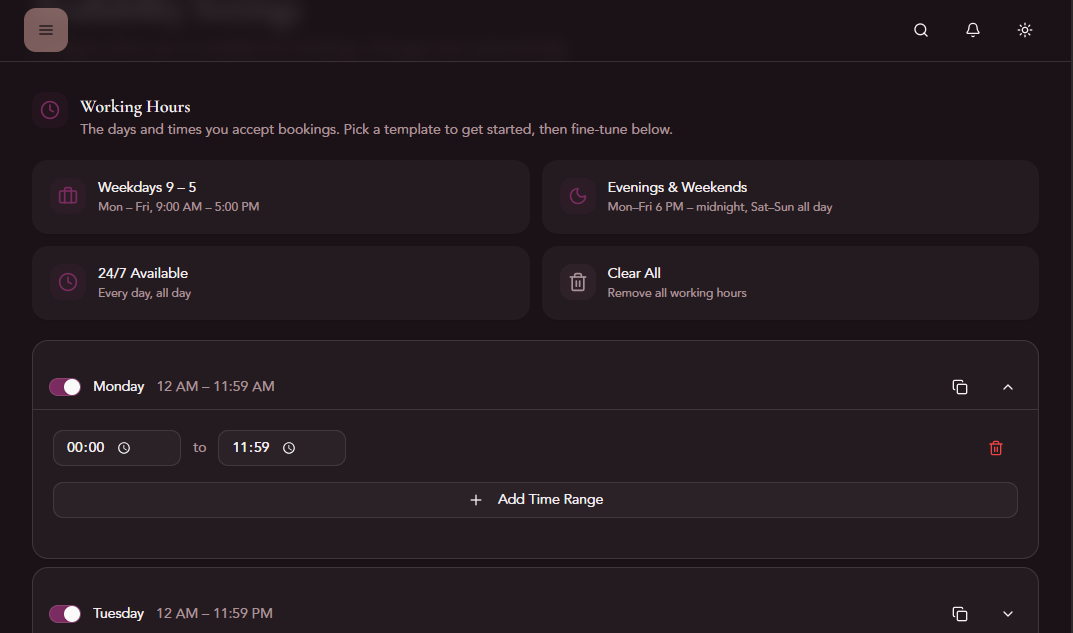Viewport: 1073px width, 633px height.
Task: Click the moon icon on Evenings & Weekends
Action: (x=577, y=196)
